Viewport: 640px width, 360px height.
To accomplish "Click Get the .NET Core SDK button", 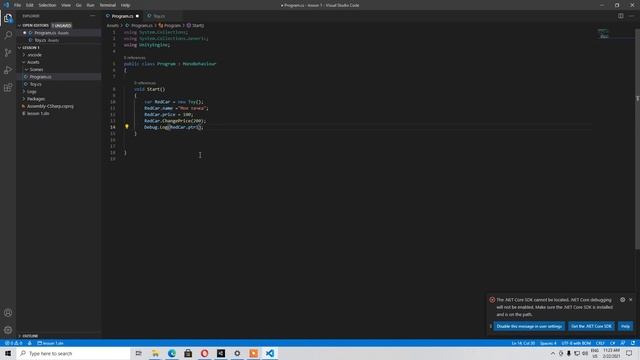I will [x=591, y=326].
